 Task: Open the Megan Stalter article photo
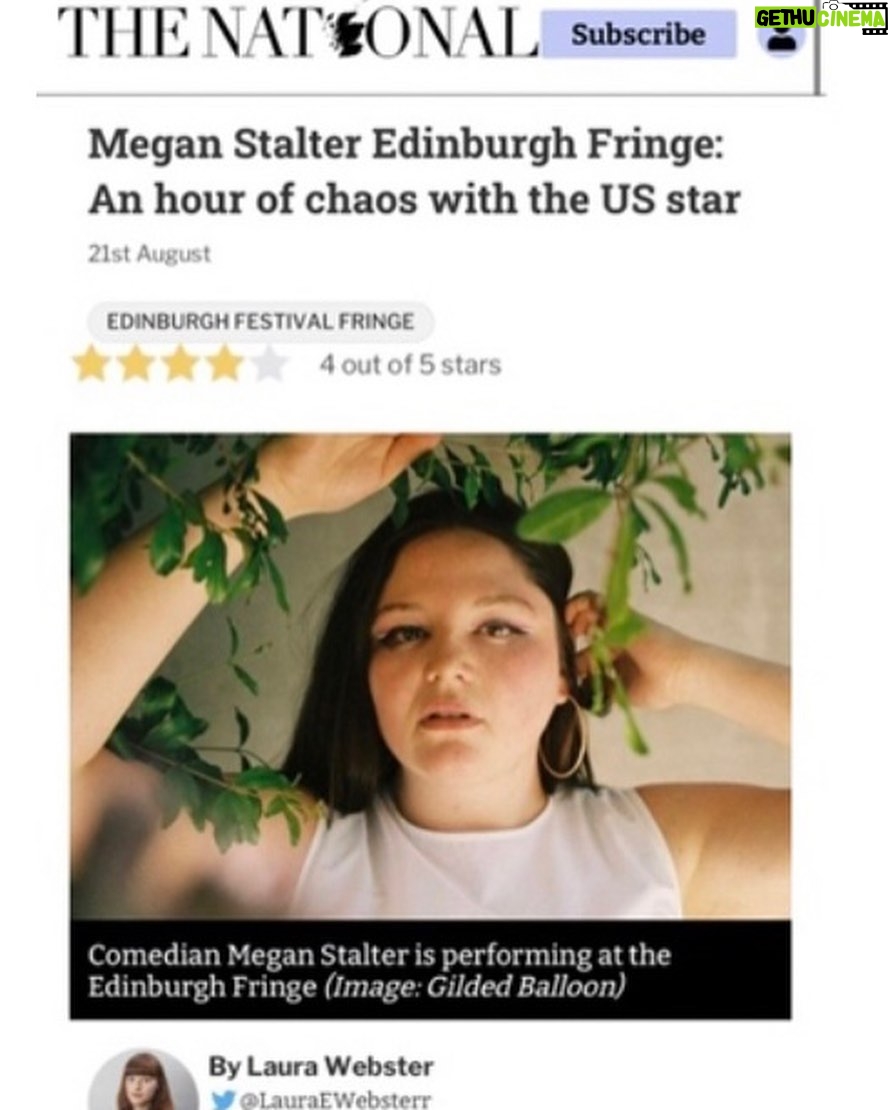(430, 676)
